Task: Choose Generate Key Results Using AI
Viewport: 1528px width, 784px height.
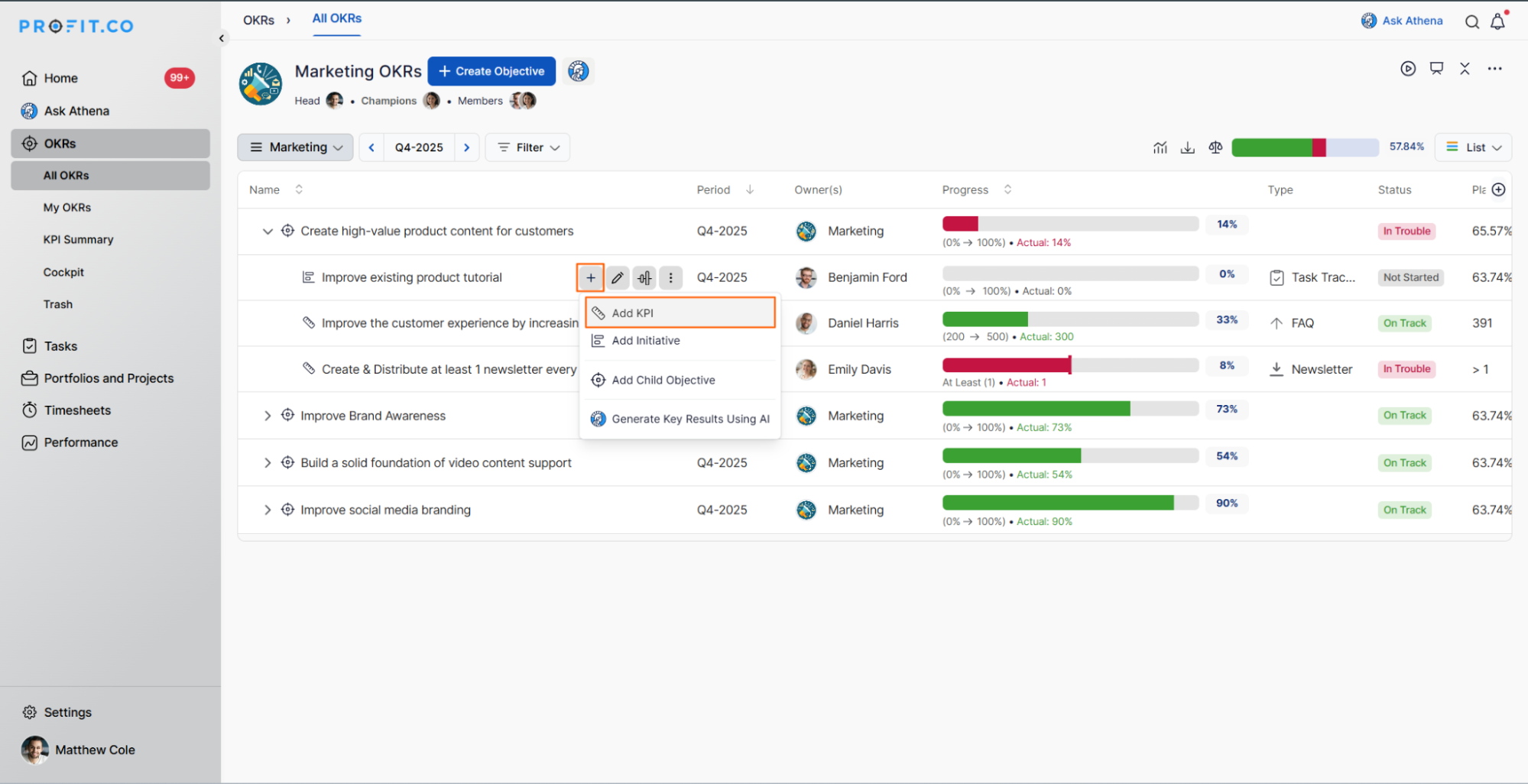Action: click(x=680, y=419)
